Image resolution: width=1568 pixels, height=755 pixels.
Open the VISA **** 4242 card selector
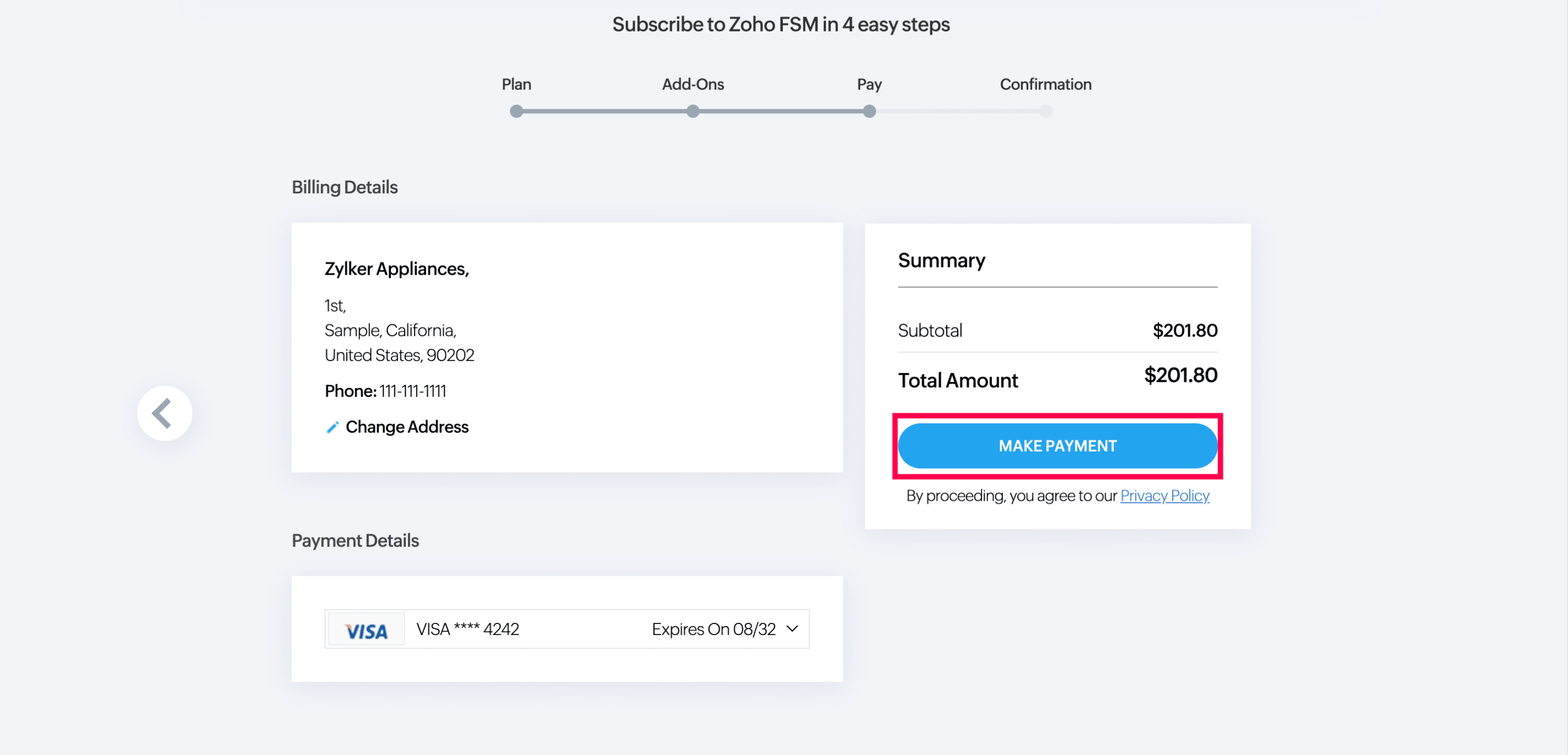pos(468,629)
